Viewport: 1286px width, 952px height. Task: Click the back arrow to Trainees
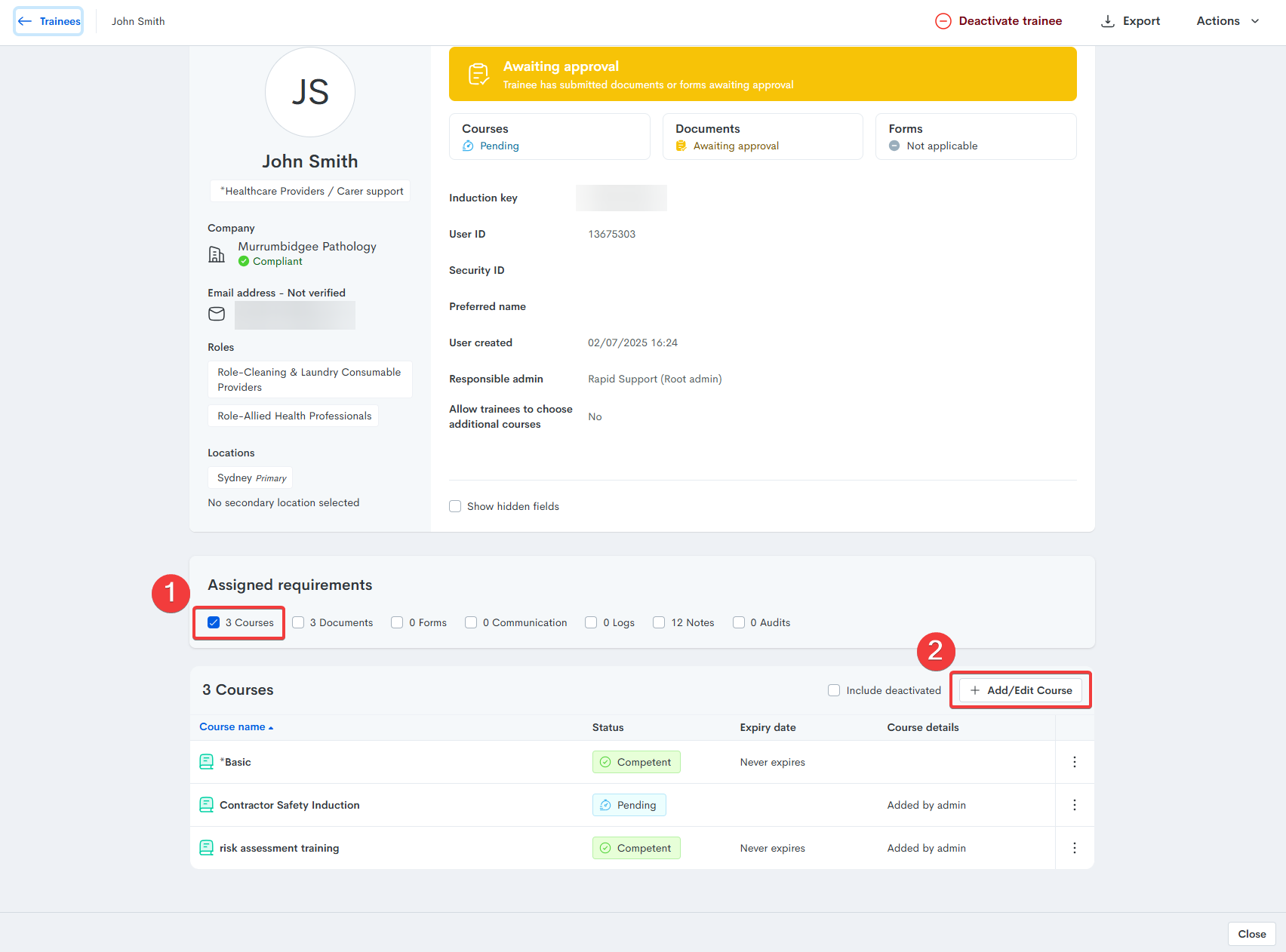pyautogui.click(x=26, y=21)
